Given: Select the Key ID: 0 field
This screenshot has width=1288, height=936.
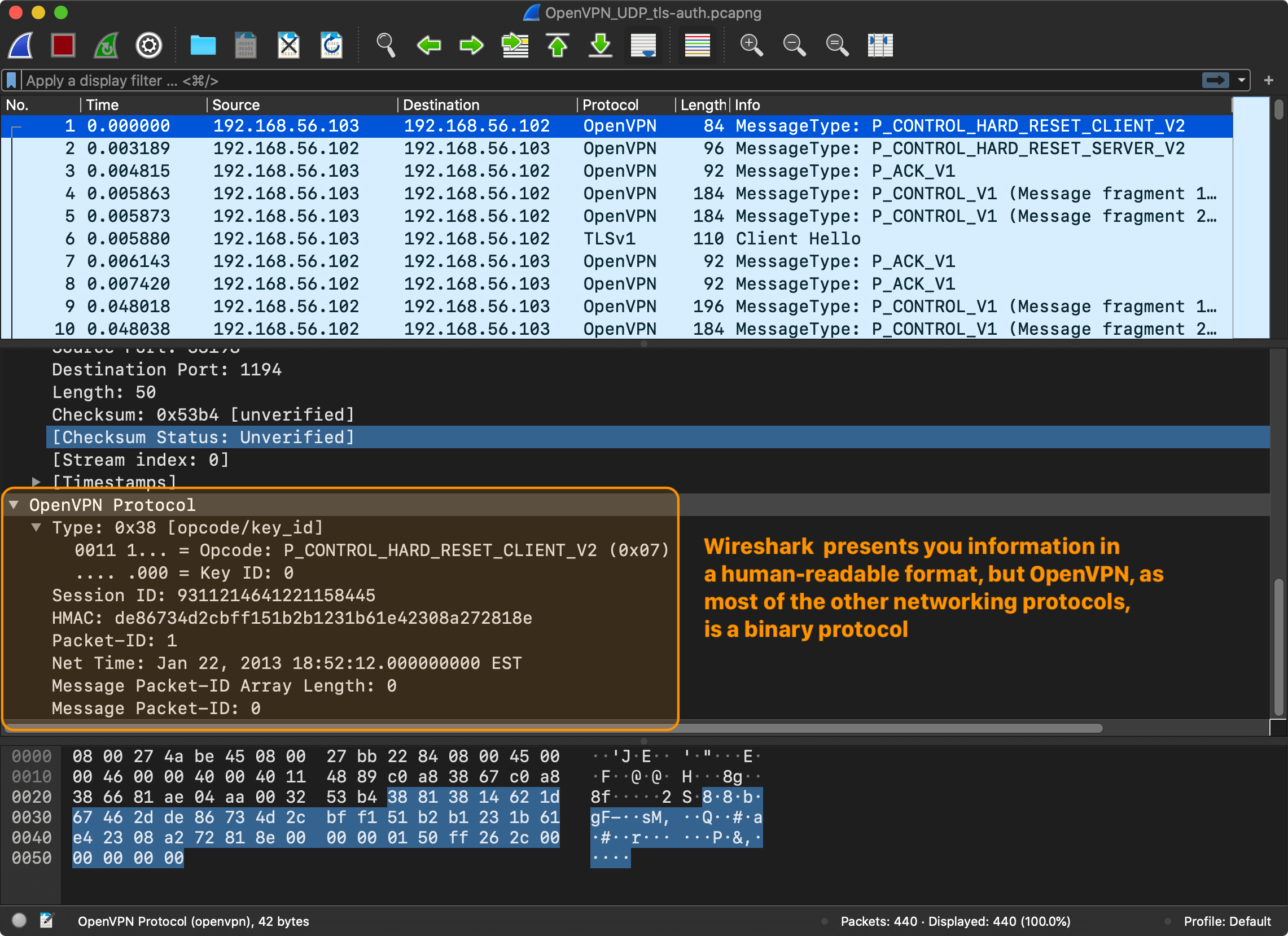Looking at the screenshot, I should pyautogui.click(x=185, y=573).
